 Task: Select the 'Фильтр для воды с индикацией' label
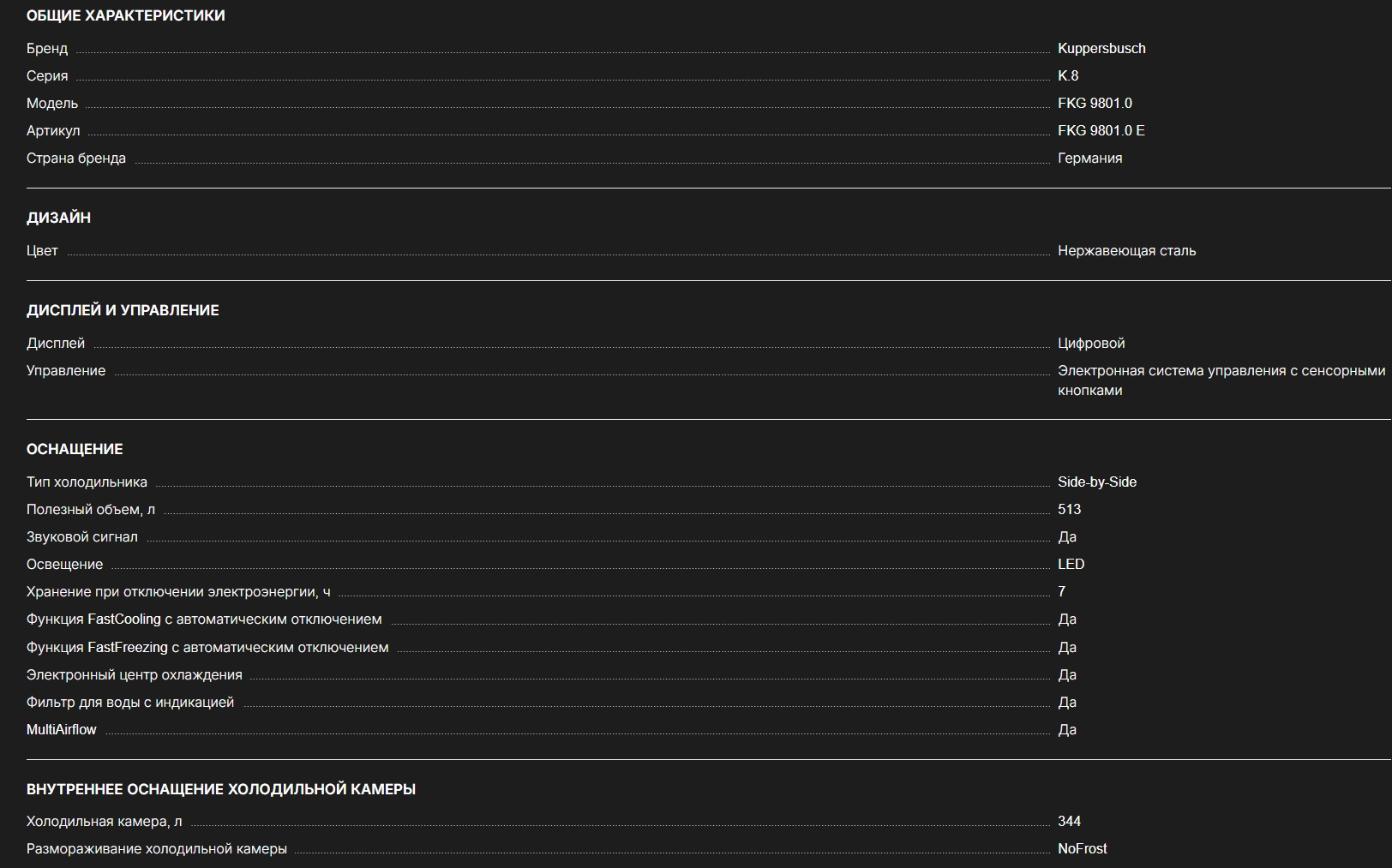click(130, 703)
